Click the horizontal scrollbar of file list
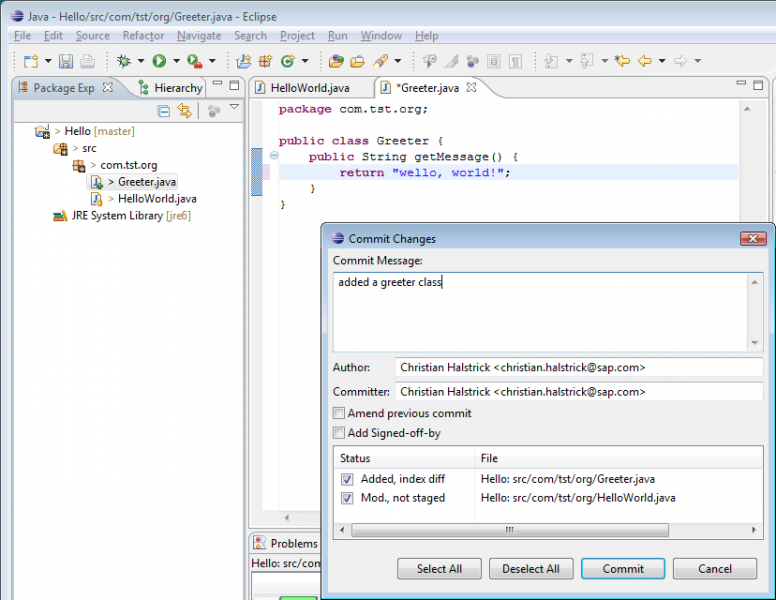This screenshot has width=776, height=600. point(510,530)
